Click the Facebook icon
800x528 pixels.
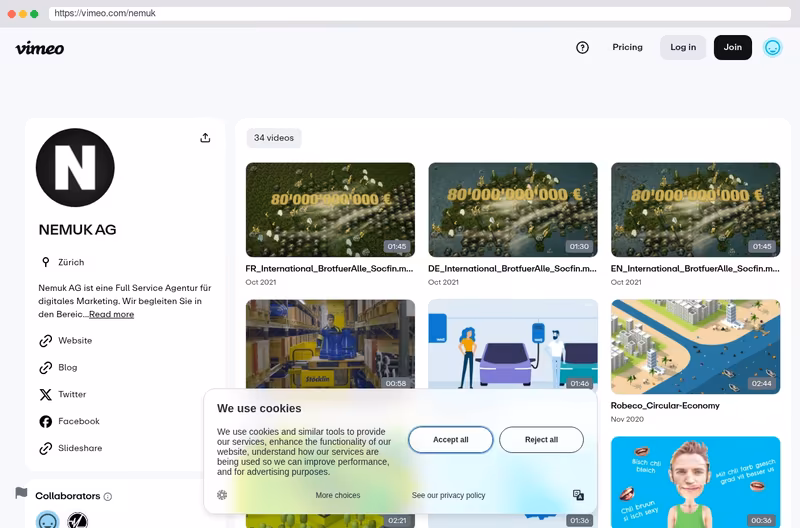(45, 421)
